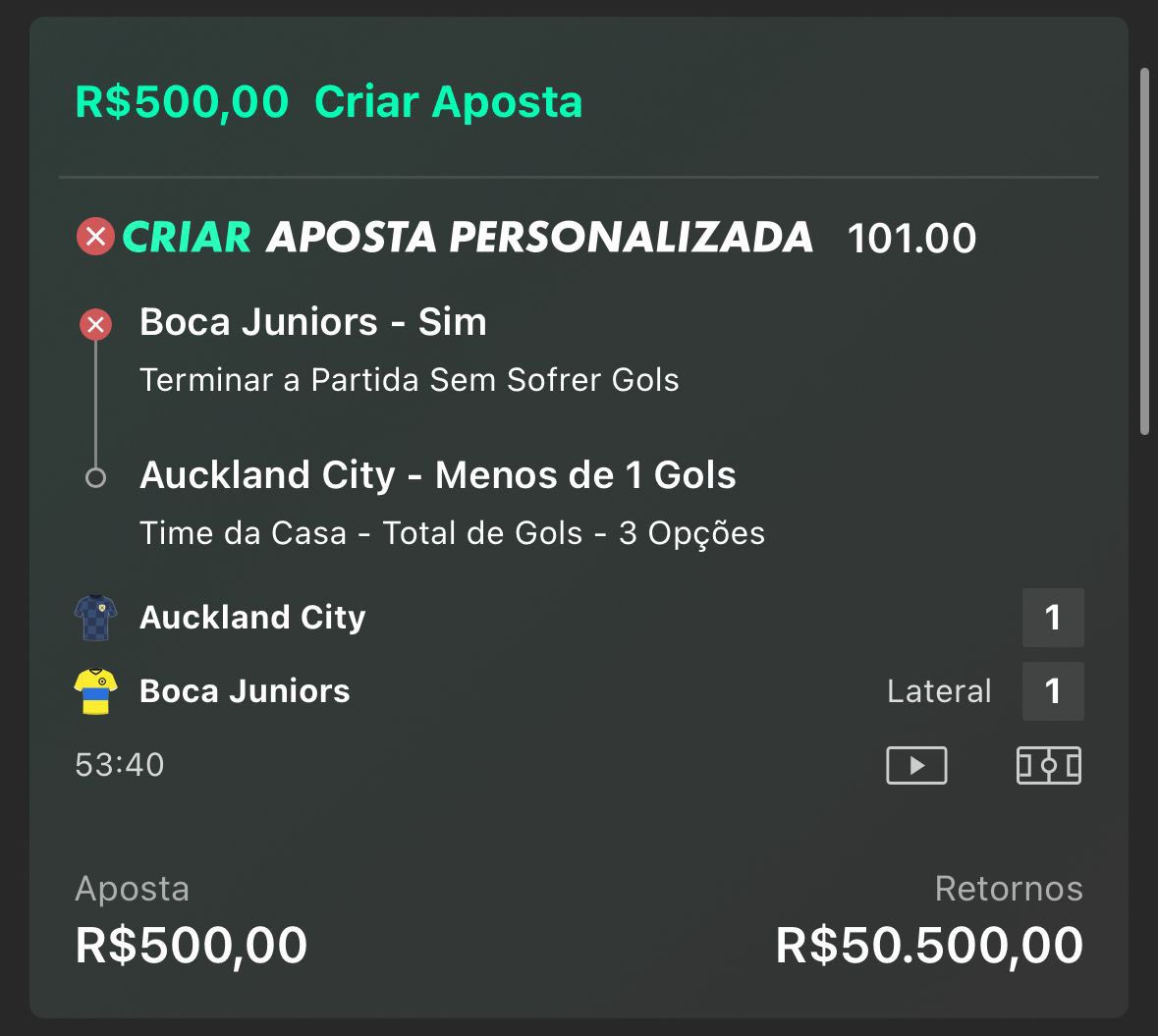1158x1036 pixels.
Task: Click the Boca Juniors team name
Action: [x=245, y=691]
